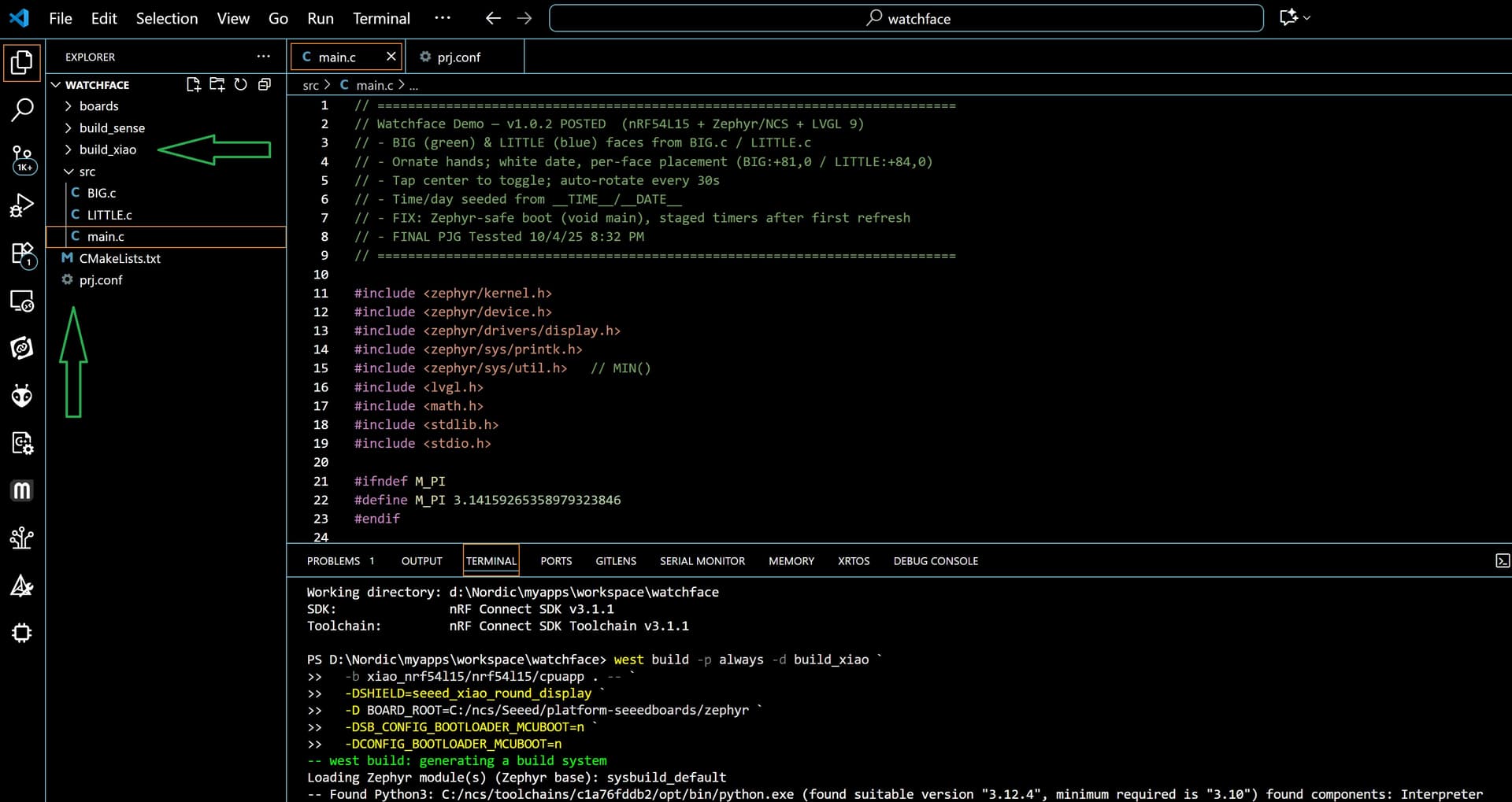Switch to the SERIAL MONITOR panel tab
Image resolution: width=1512 pixels, height=802 pixels.
(x=702, y=561)
